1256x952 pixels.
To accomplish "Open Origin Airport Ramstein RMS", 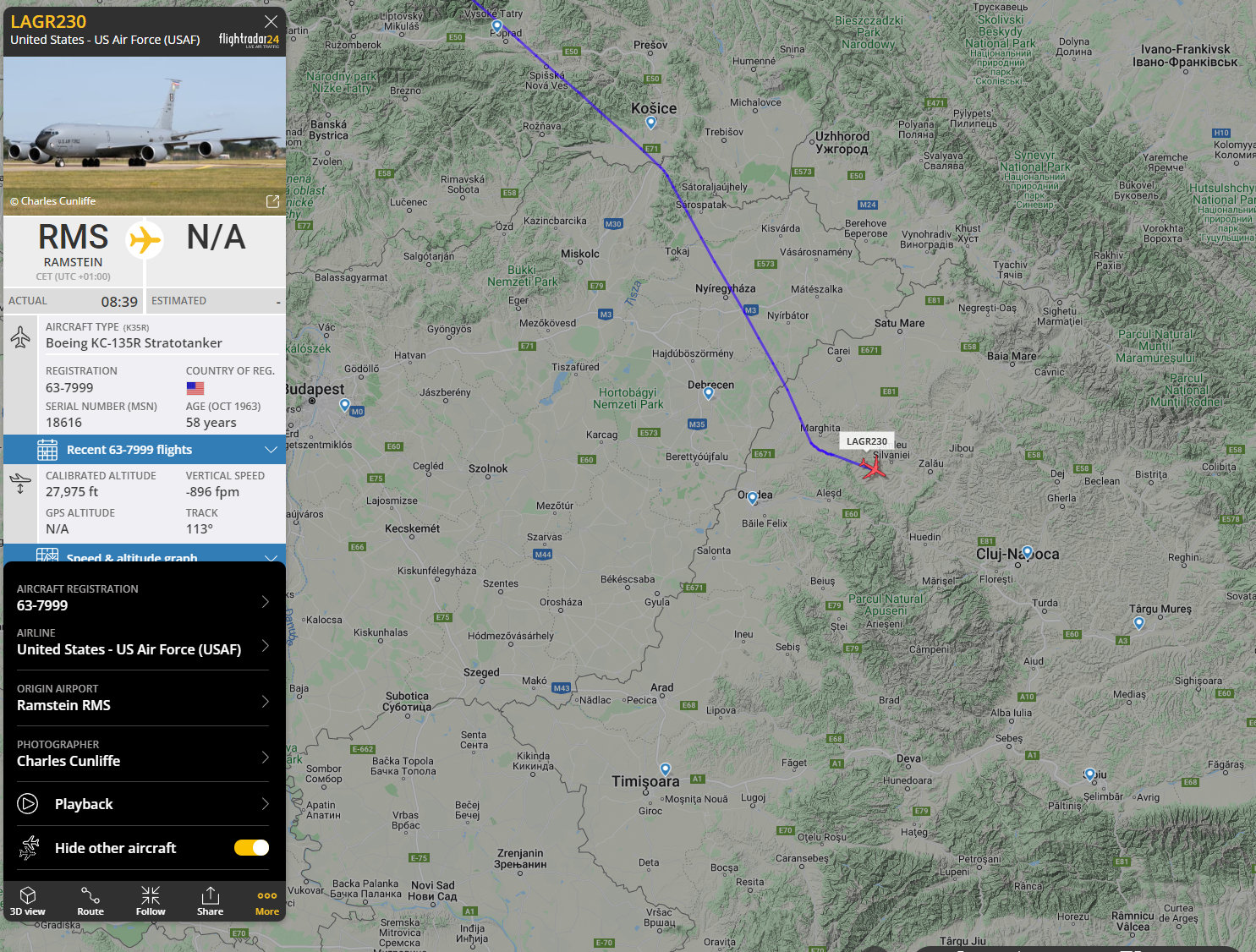I will [143, 698].
